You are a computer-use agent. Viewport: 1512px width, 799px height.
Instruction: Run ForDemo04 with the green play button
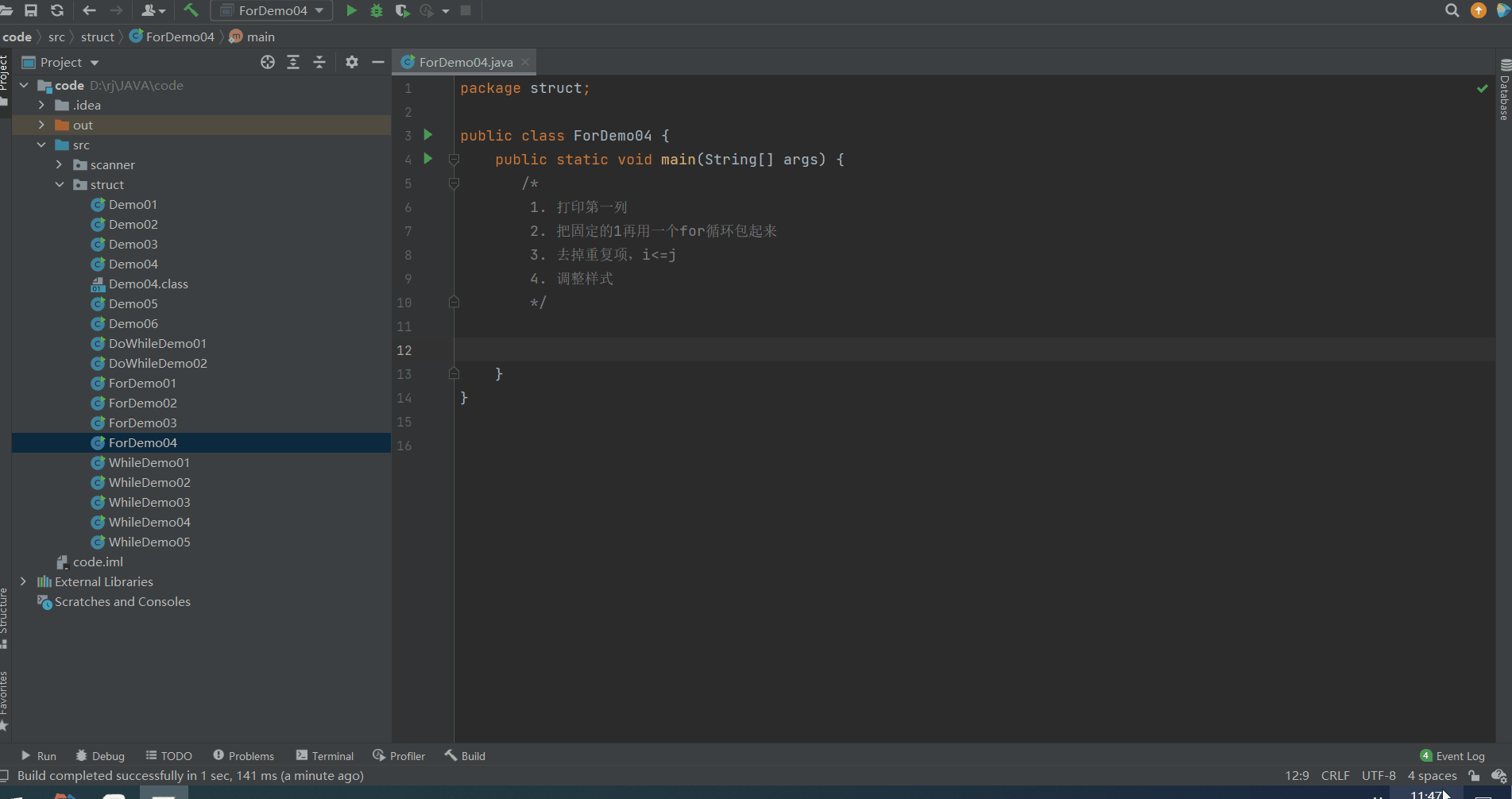coord(351,10)
